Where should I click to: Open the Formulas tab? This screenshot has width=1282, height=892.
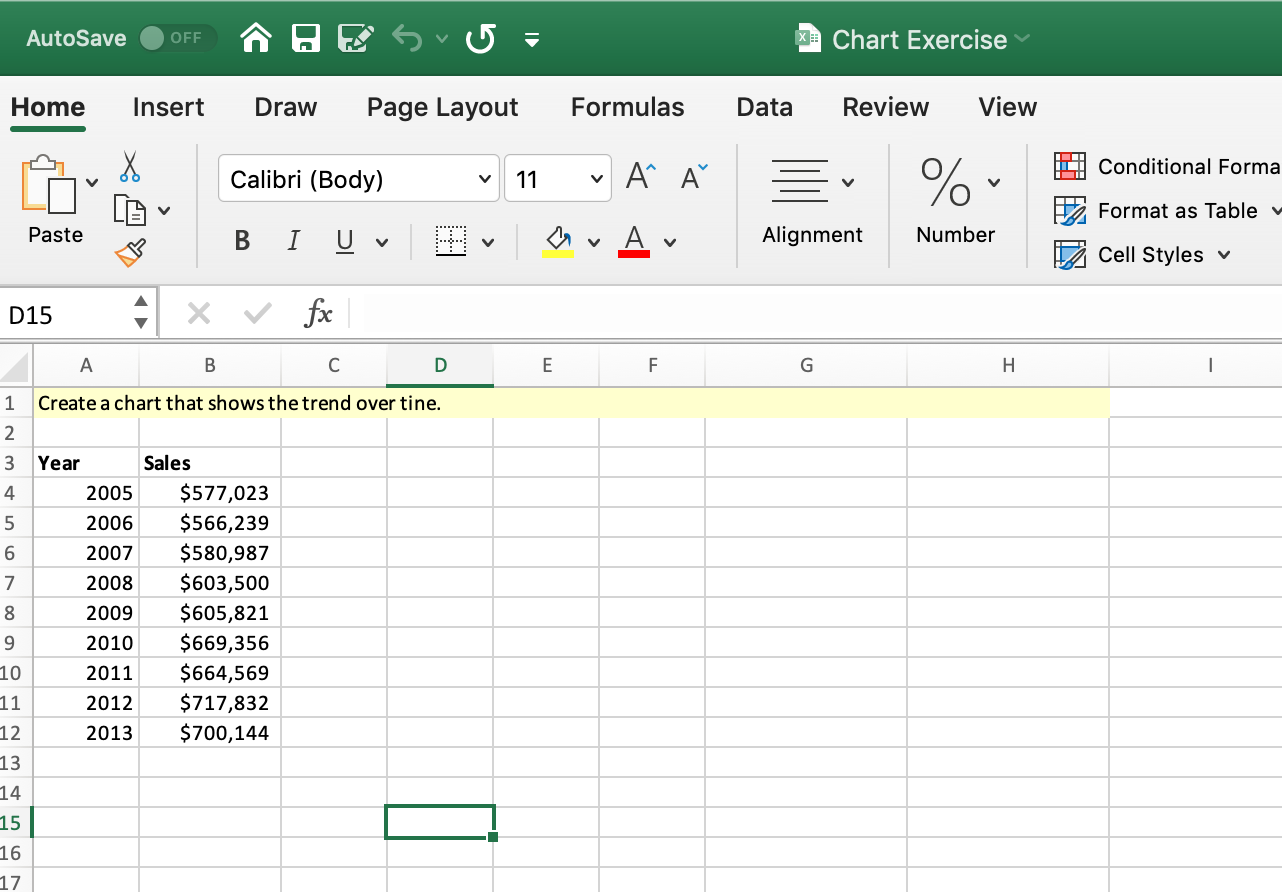[627, 107]
